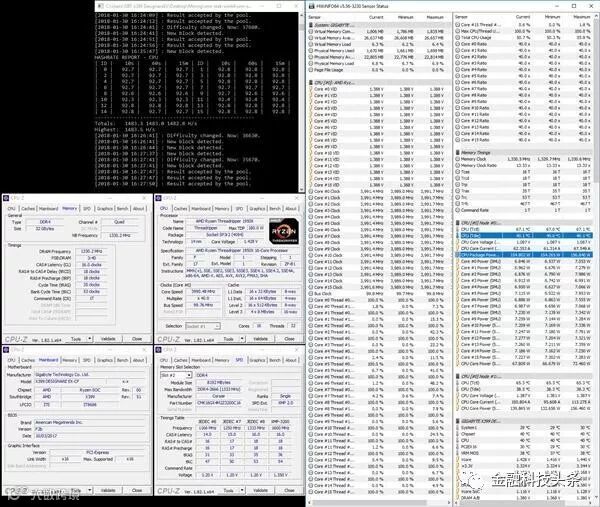Click the clock icon beside Command Rate in HWiNFO

458,210
